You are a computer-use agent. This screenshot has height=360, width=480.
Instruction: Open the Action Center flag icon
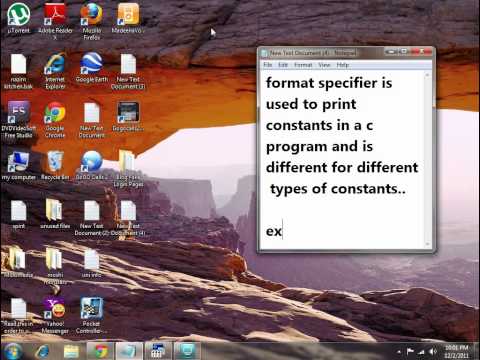coord(410,351)
